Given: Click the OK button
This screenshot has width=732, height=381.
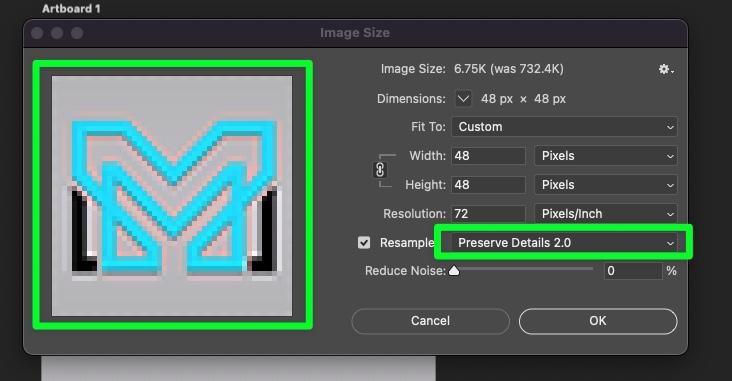Looking at the screenshot, I should click(598, 321).
